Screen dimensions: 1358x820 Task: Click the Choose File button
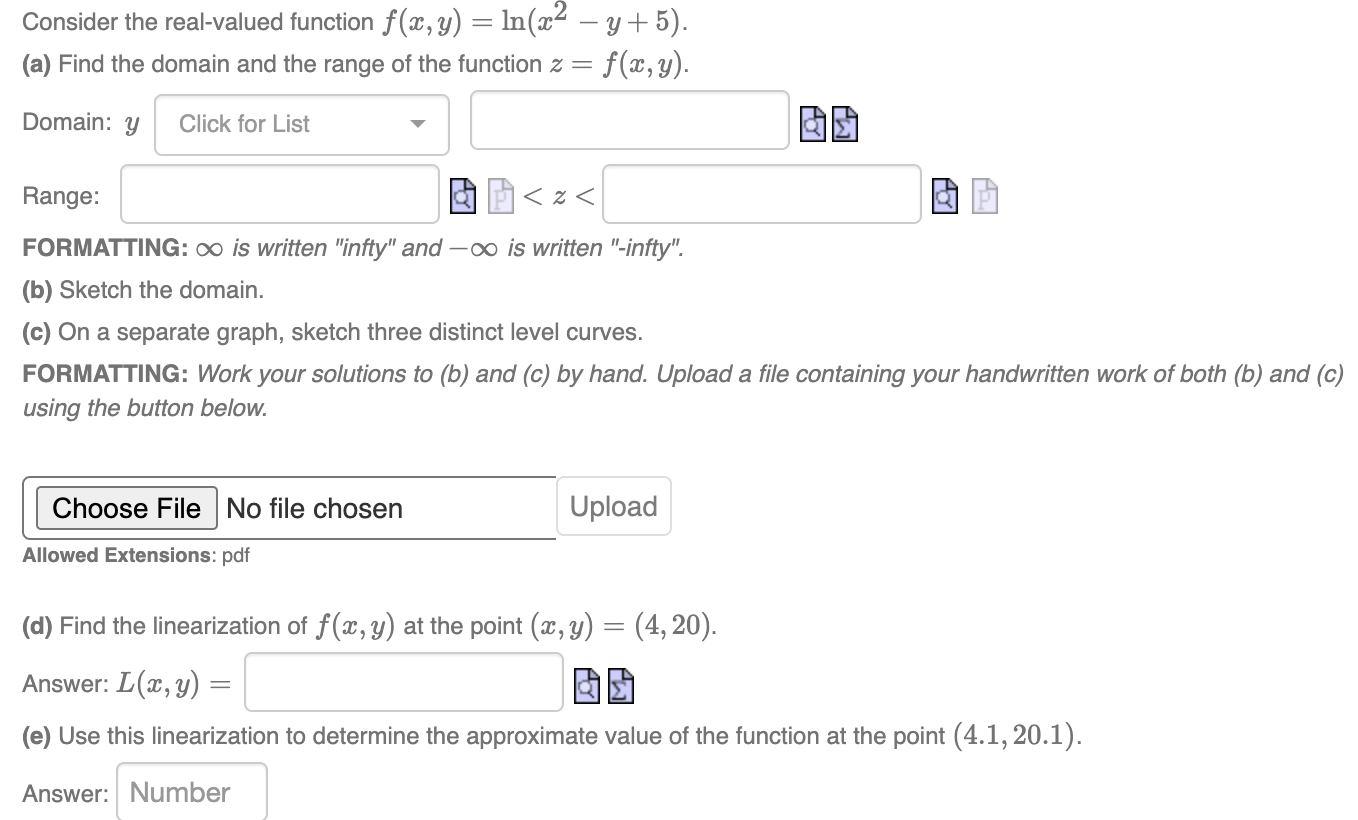pyautogui.click(x=125, y=508)
